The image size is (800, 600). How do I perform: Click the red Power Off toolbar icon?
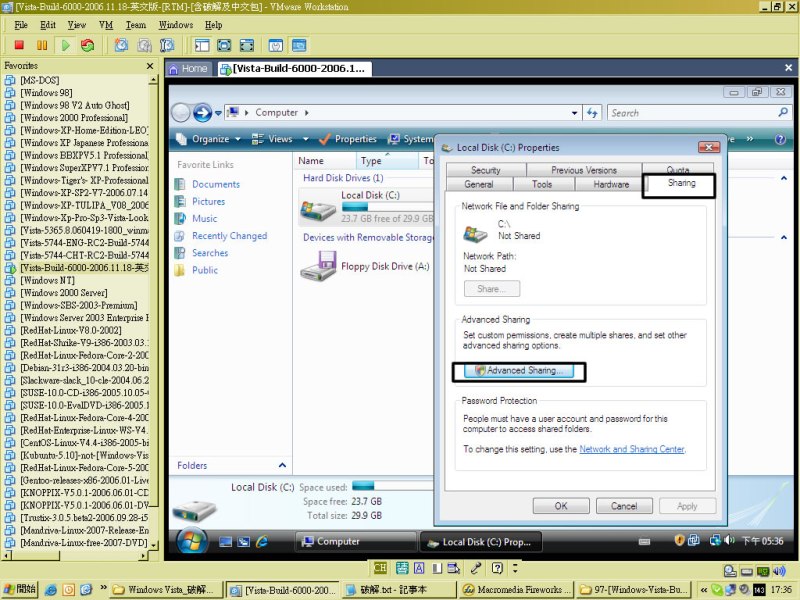click(x=19, y=45)
